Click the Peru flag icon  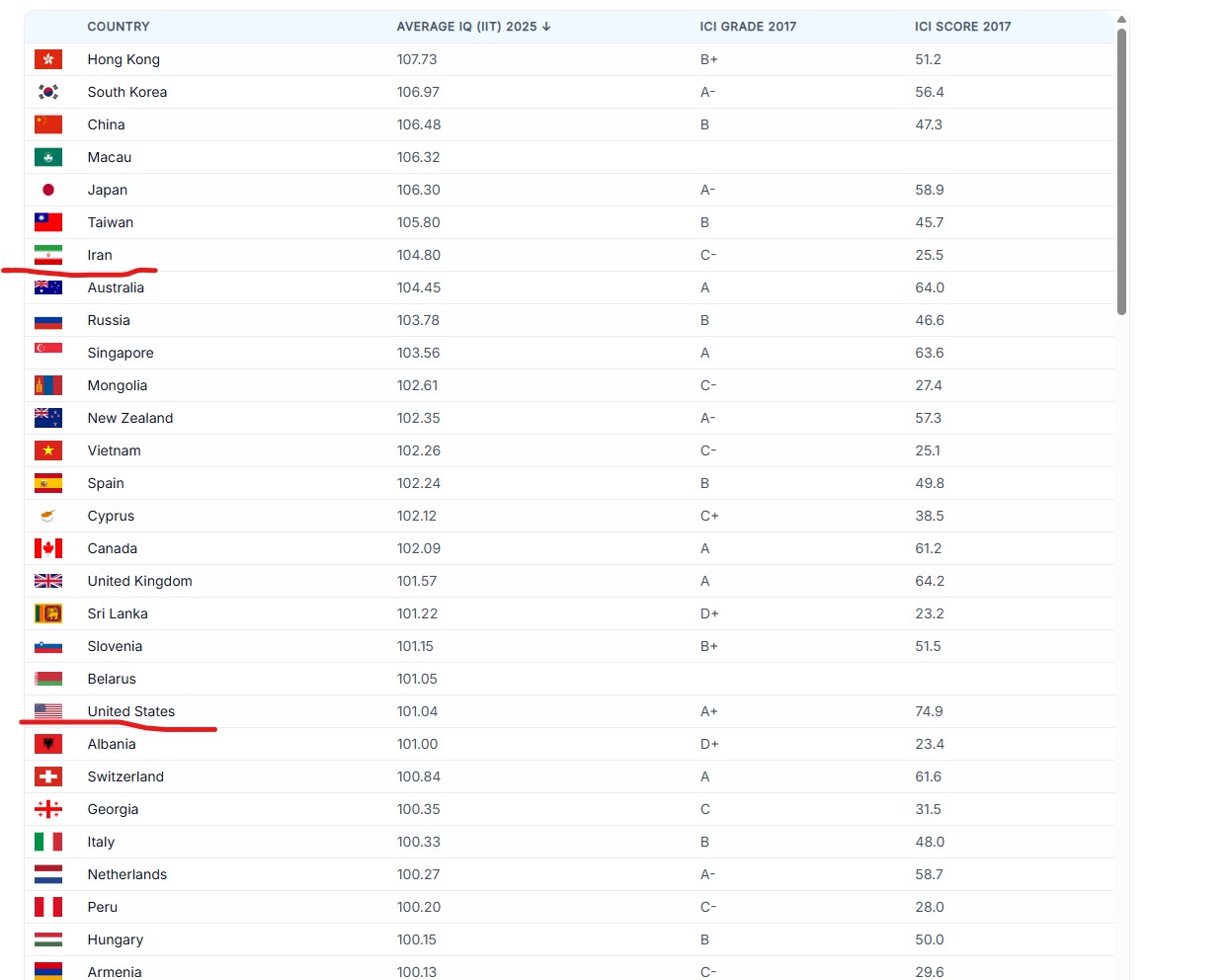48,907
